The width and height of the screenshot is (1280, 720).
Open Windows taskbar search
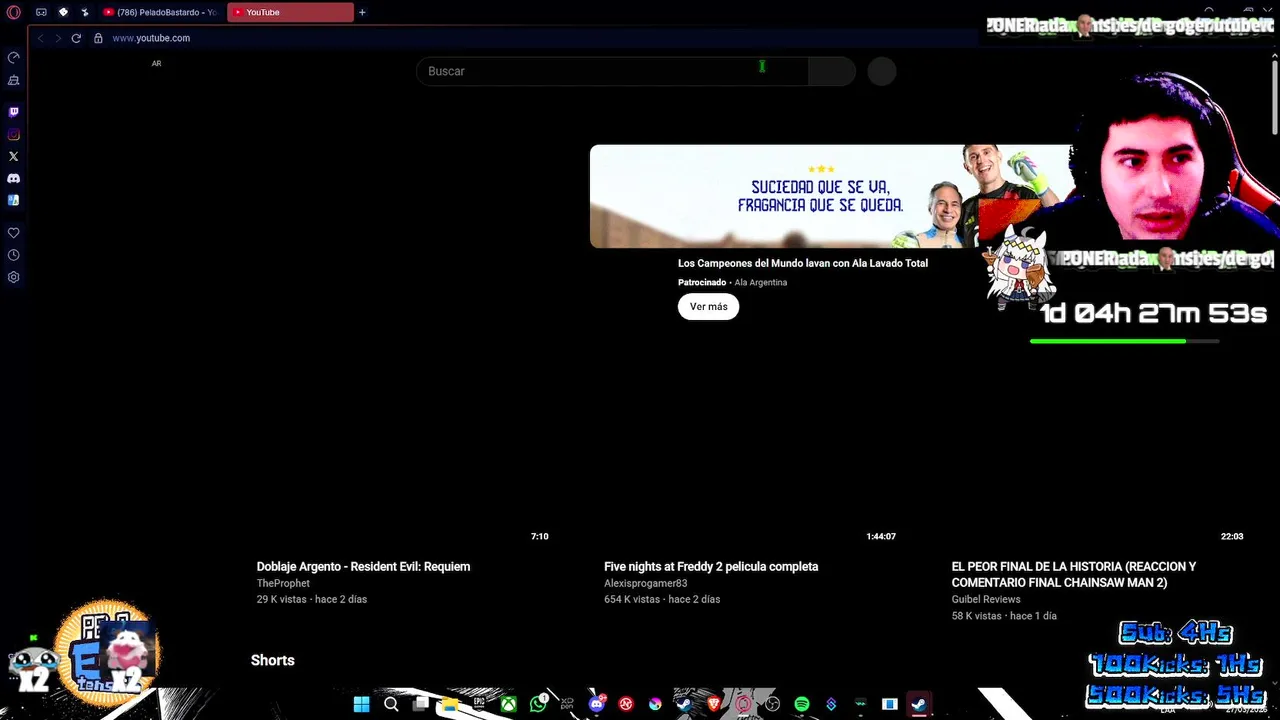(391, 704)
